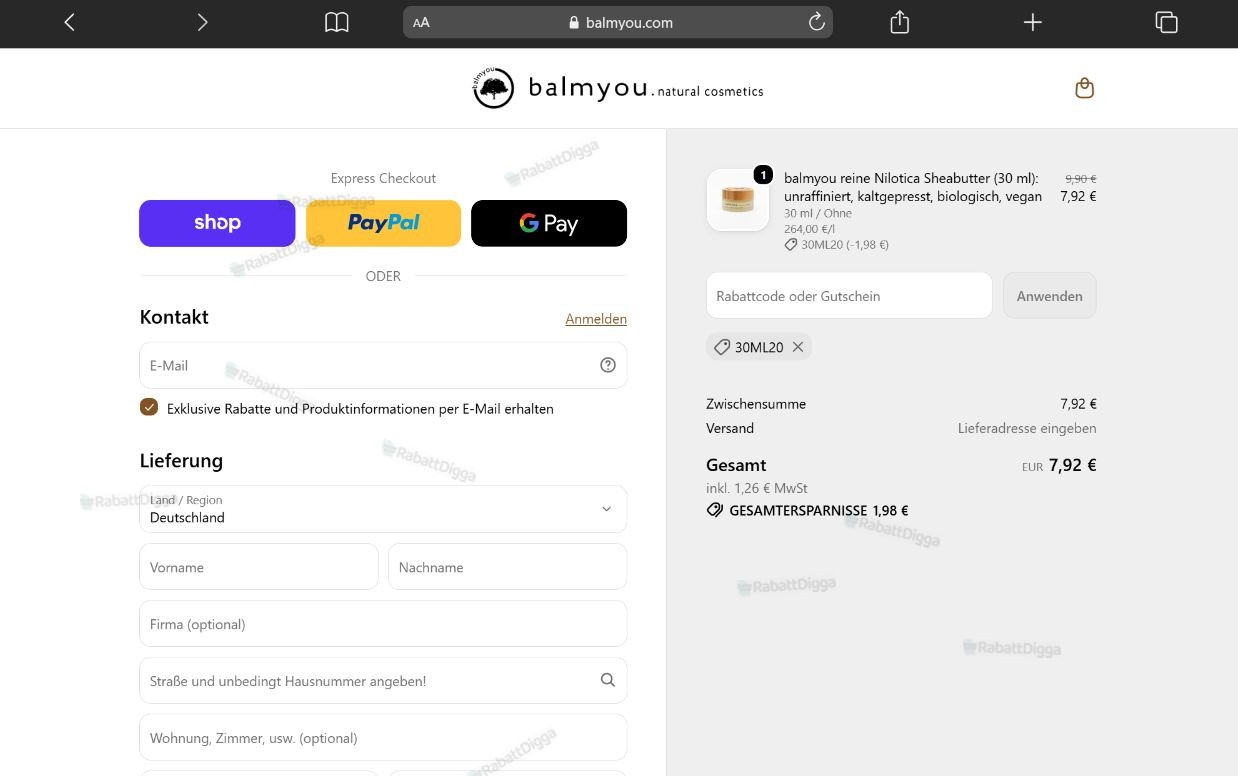Open the shopping bag cart icon
This screenshot has width=1238, height=776.
point(1084,88)
